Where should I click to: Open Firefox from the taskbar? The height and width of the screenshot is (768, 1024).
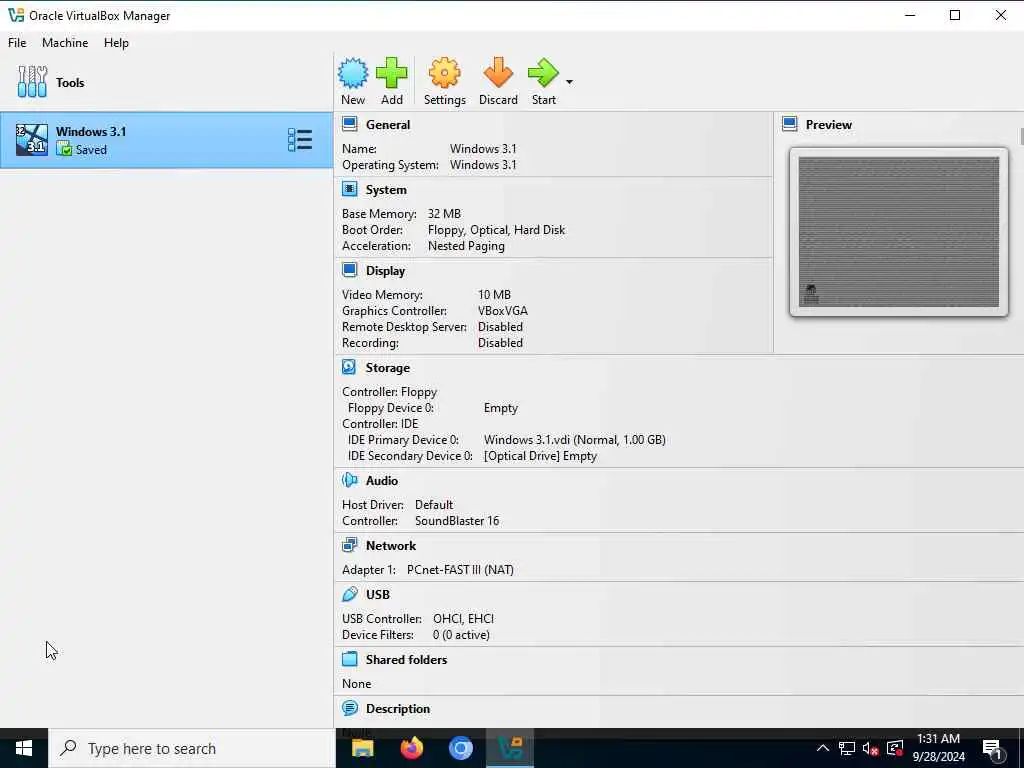pyautogui.click(x=411, y=748)
